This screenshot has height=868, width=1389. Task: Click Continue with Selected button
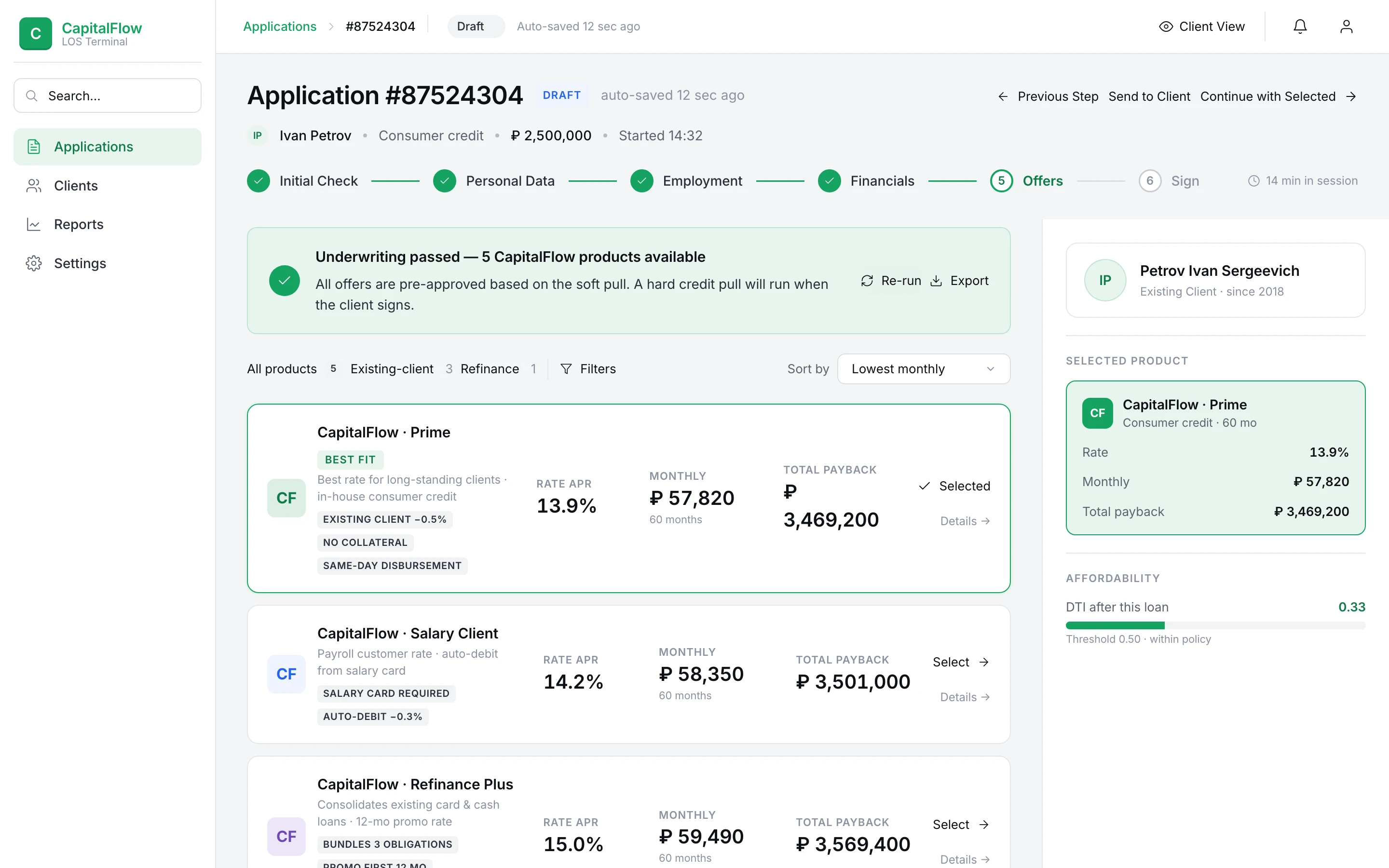[x=1278, y=96]
